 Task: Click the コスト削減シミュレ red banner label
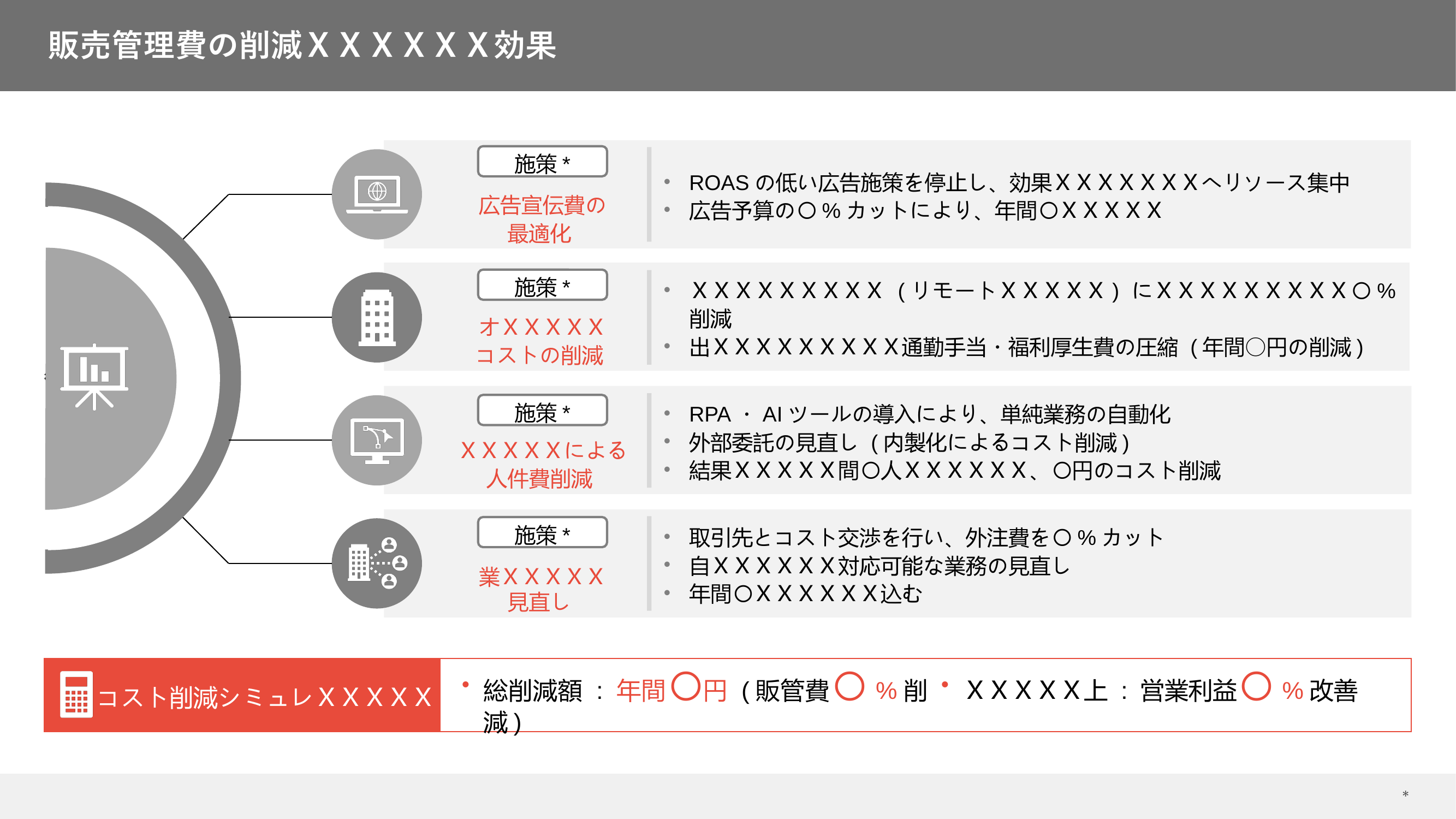[x=264, y=697]
